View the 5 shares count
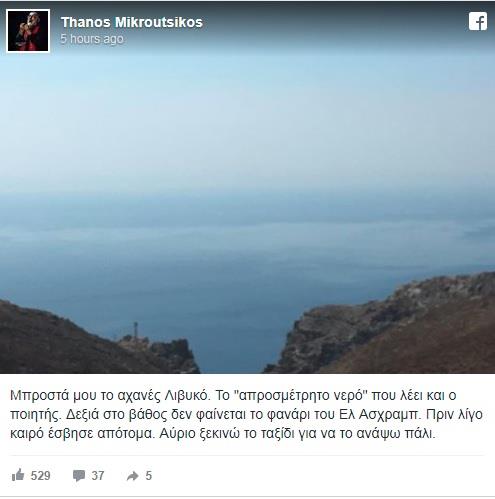 click(x=149, y=476)
